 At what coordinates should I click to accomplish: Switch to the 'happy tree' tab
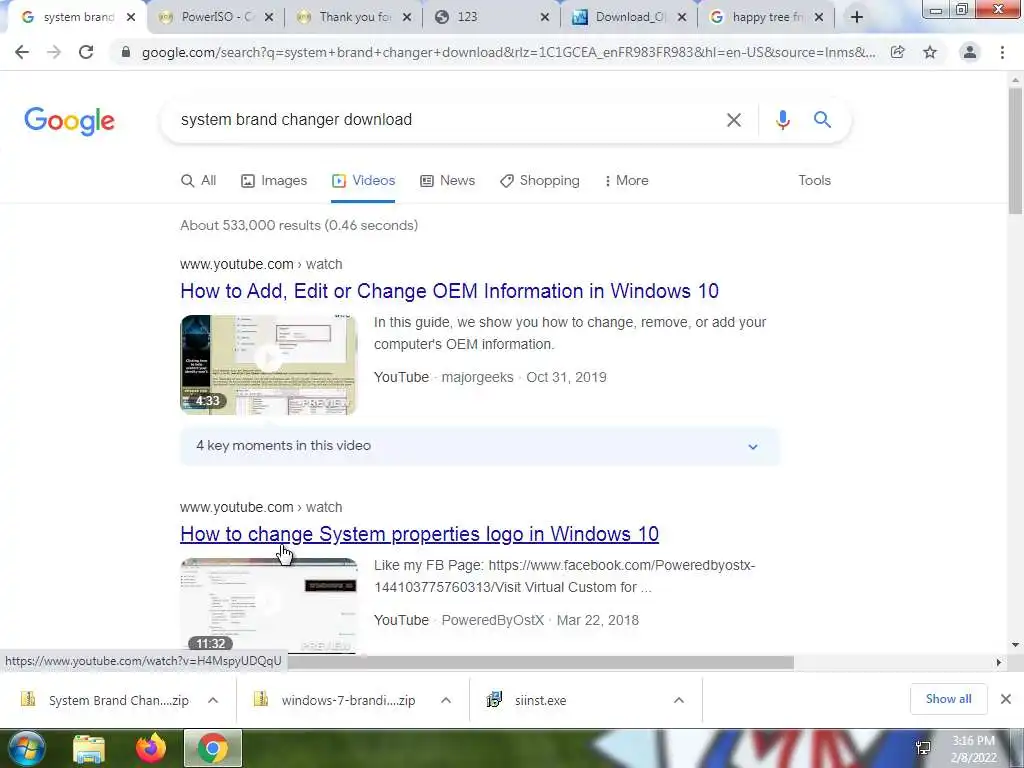[x=765, y=17]
